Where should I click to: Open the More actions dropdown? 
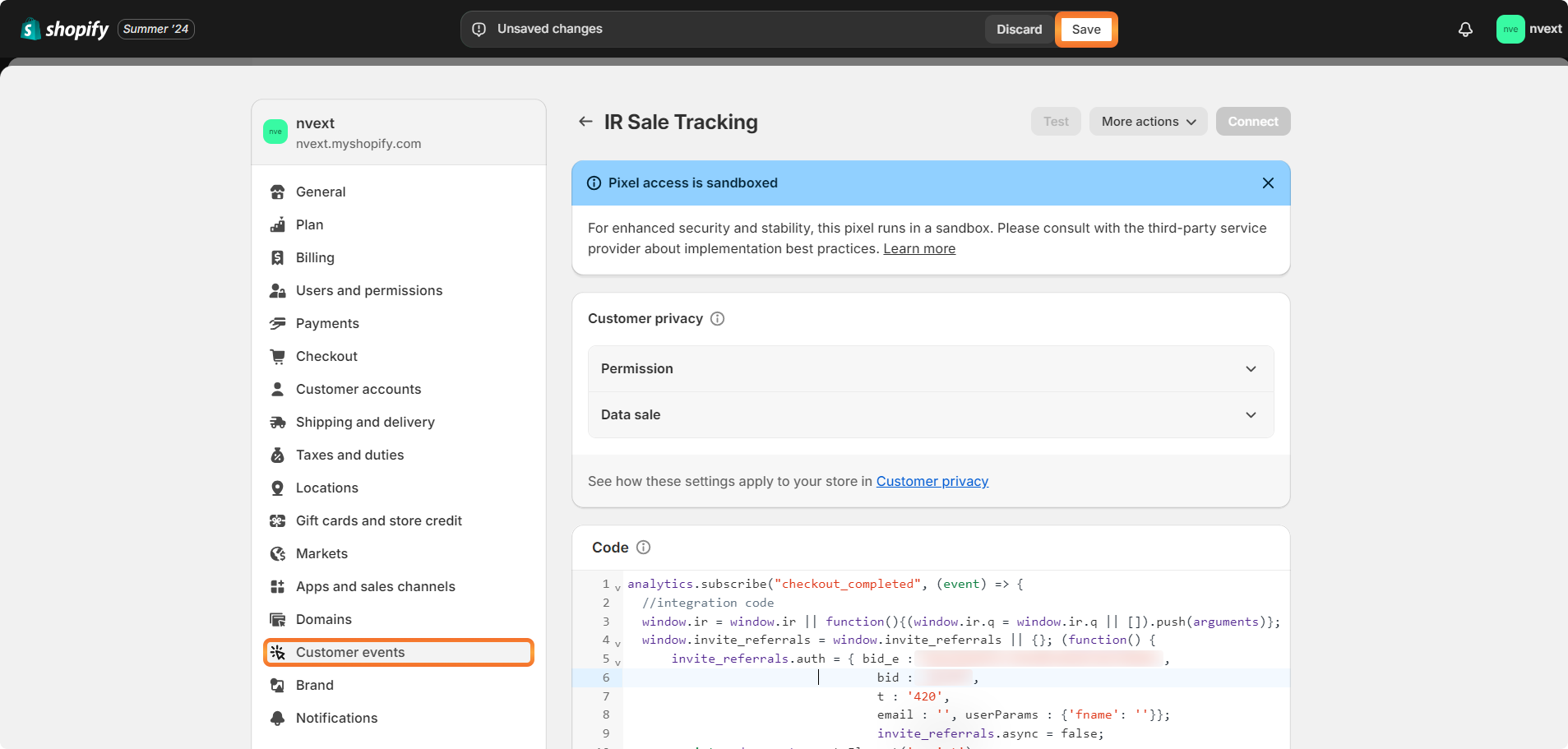coord(1148,122)
